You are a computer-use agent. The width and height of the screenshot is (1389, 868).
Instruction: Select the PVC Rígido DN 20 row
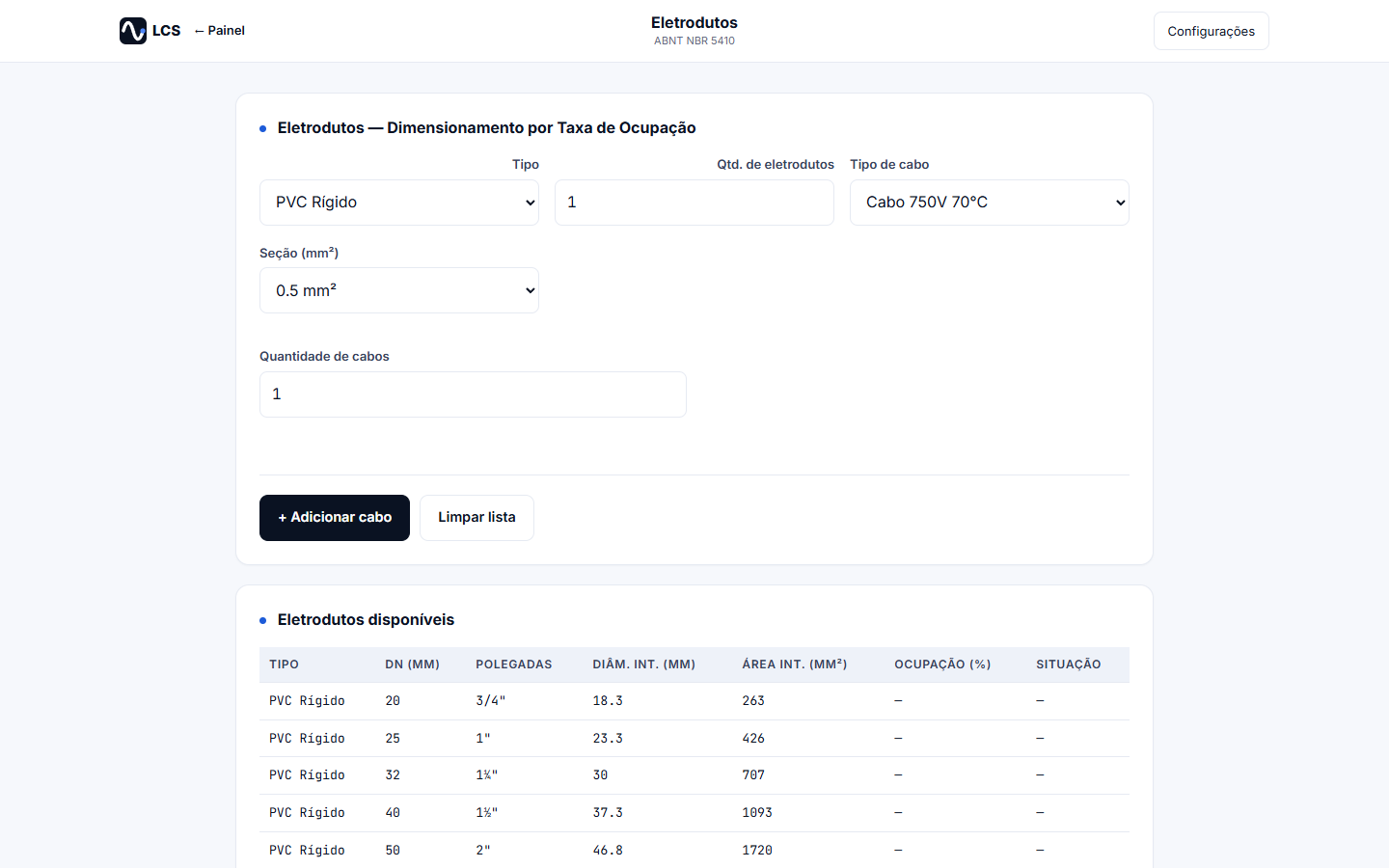(x=694, y=701)
